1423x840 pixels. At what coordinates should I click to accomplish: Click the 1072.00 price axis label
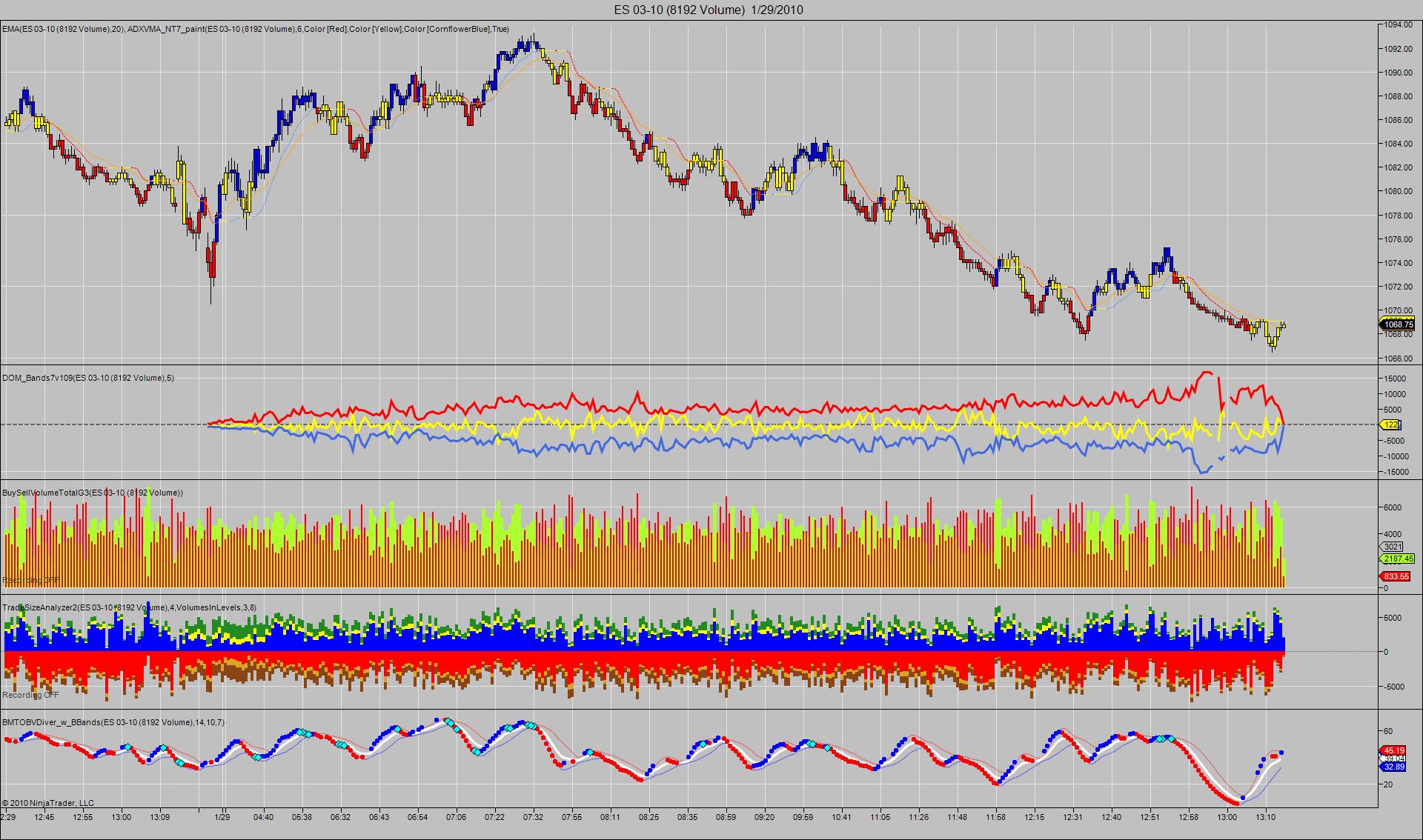(x=1398, y=287)
